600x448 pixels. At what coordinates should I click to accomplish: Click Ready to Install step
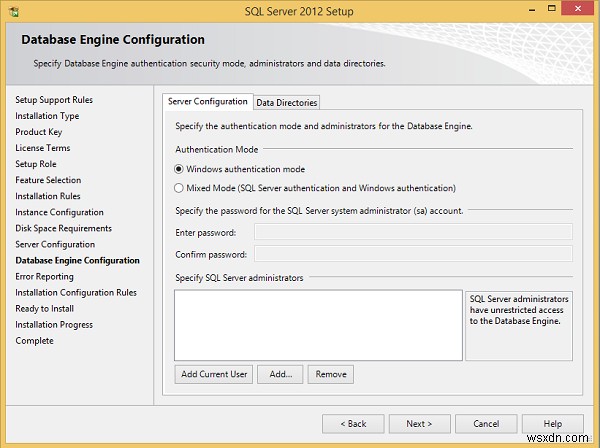[44, 309]
